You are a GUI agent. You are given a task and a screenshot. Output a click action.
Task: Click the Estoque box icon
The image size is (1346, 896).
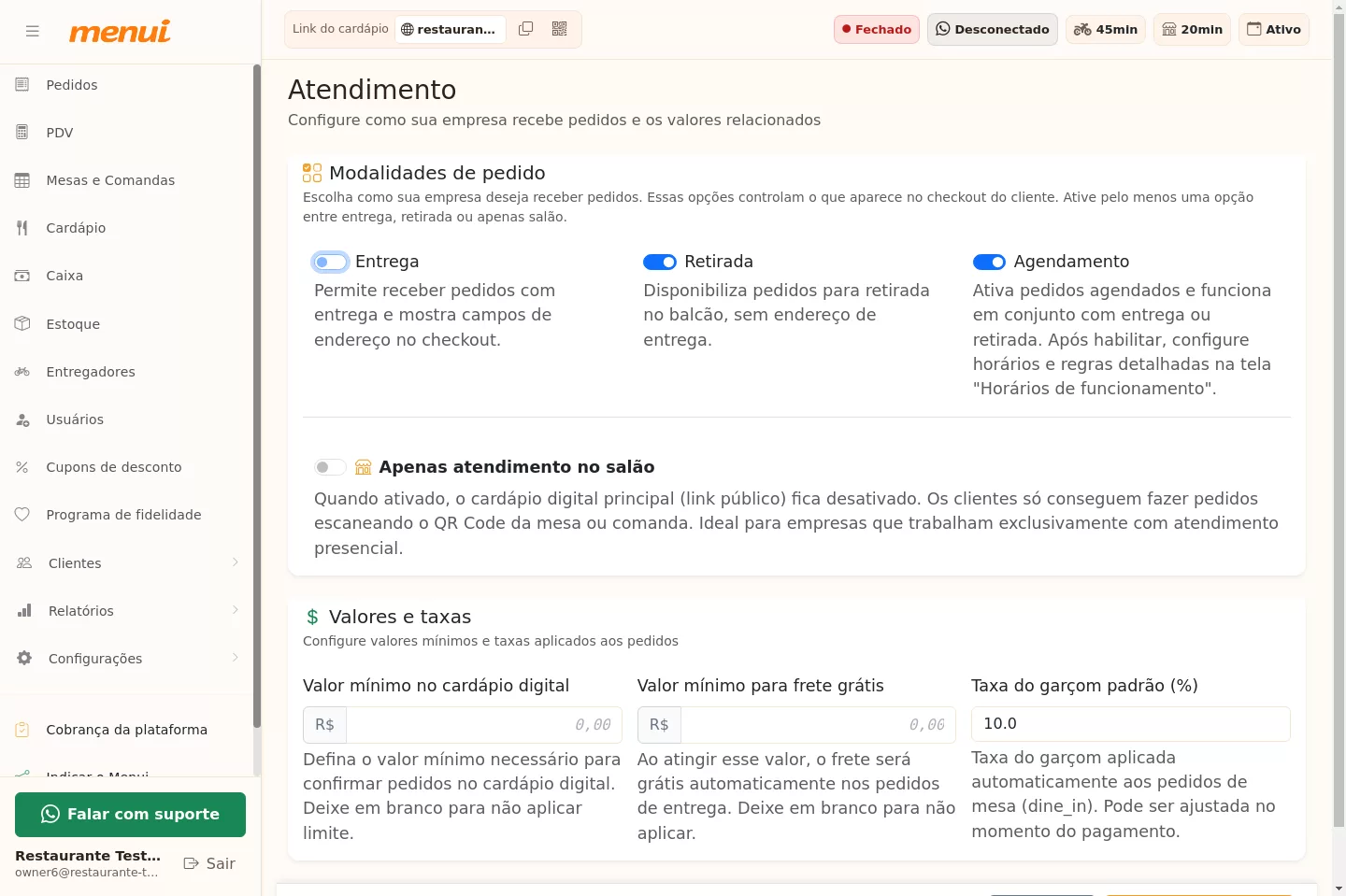pos(22,324)
